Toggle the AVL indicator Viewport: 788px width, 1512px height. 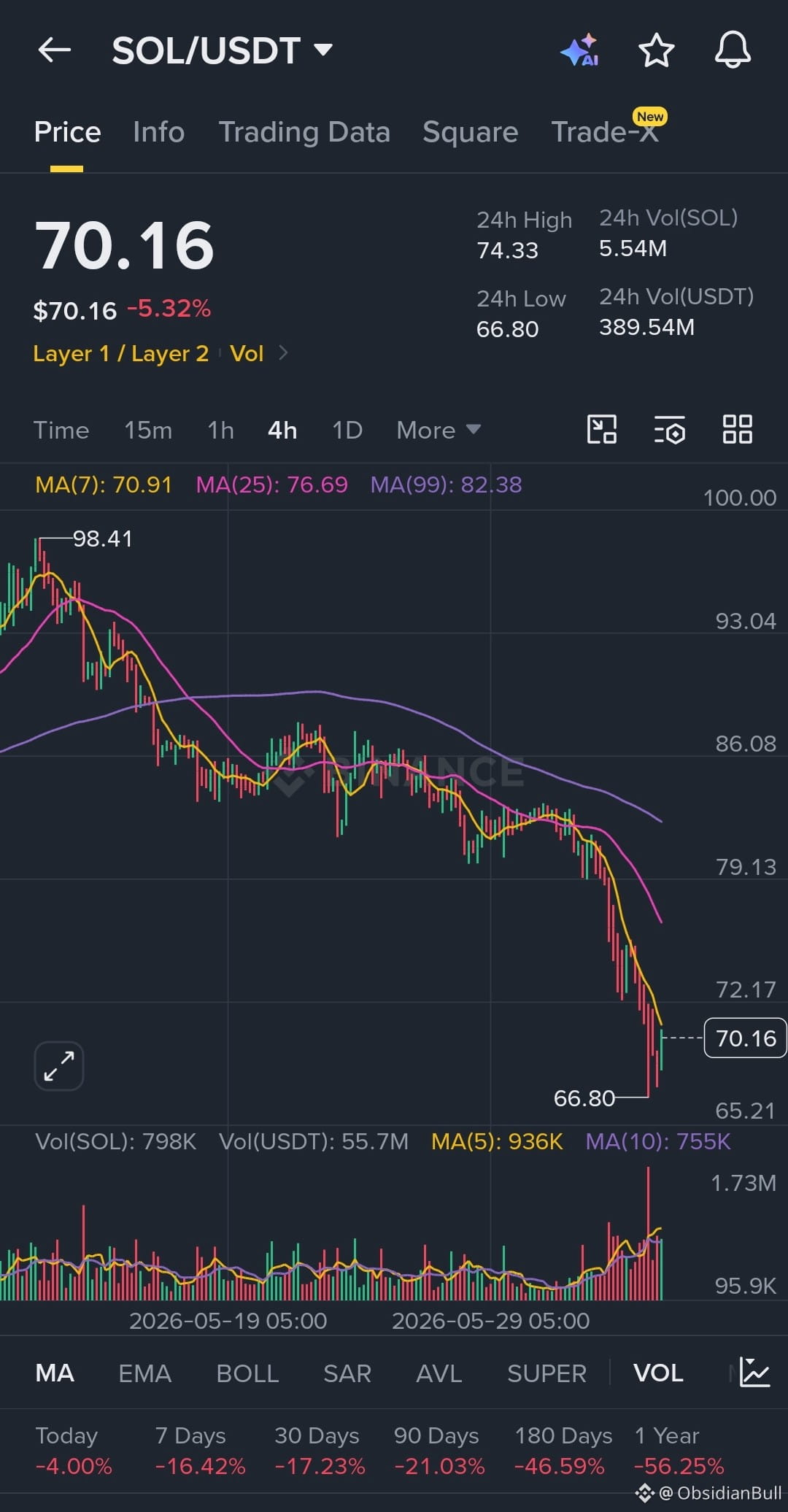click(439, 1373)
